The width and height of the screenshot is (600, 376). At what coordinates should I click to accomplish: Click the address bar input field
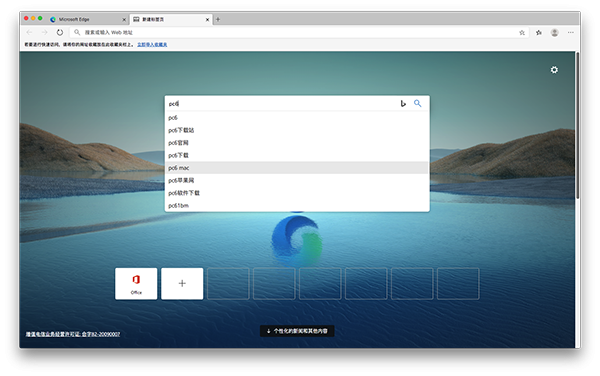(298, 33)
